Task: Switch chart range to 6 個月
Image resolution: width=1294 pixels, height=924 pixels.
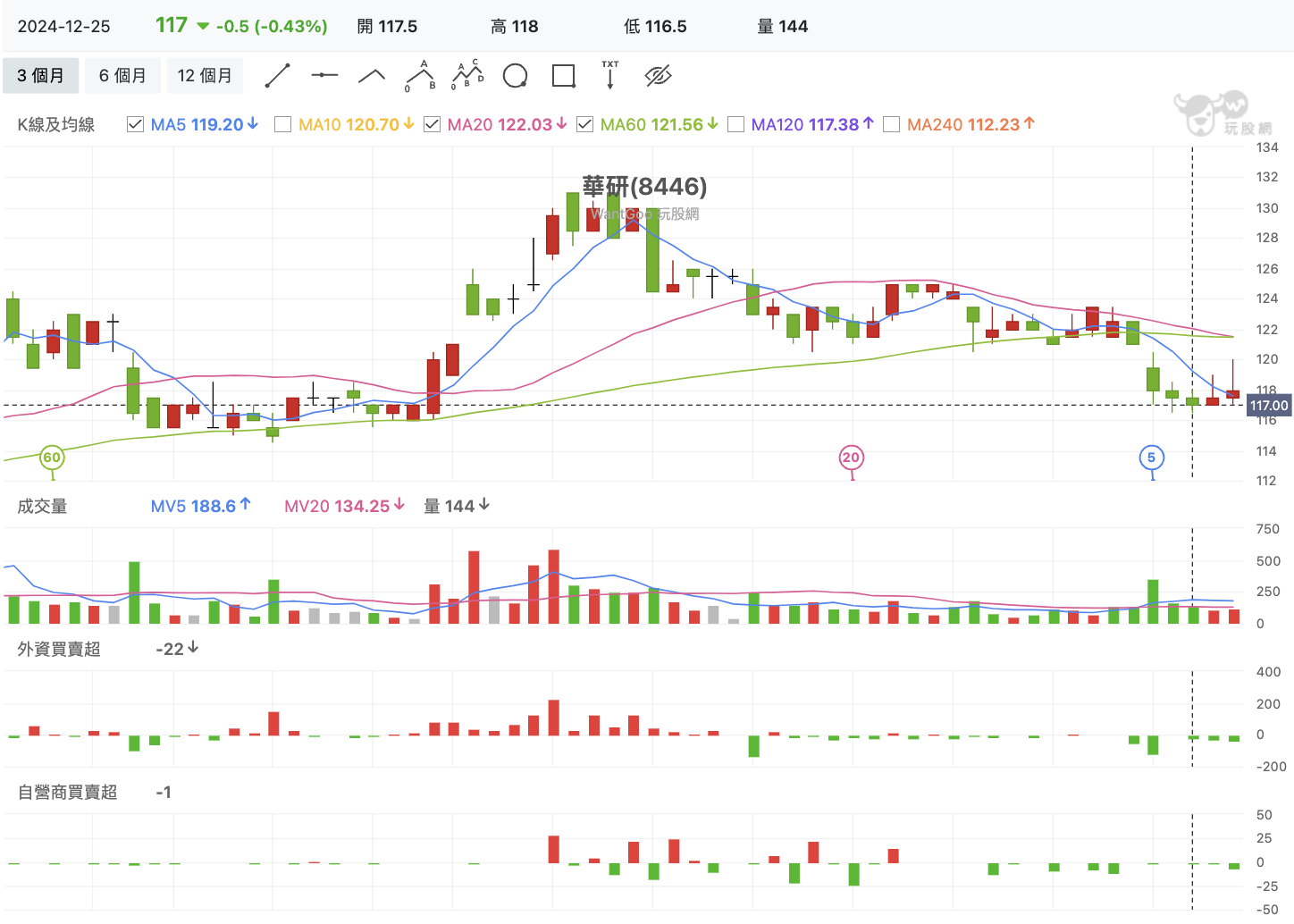Action: [122, 76]
